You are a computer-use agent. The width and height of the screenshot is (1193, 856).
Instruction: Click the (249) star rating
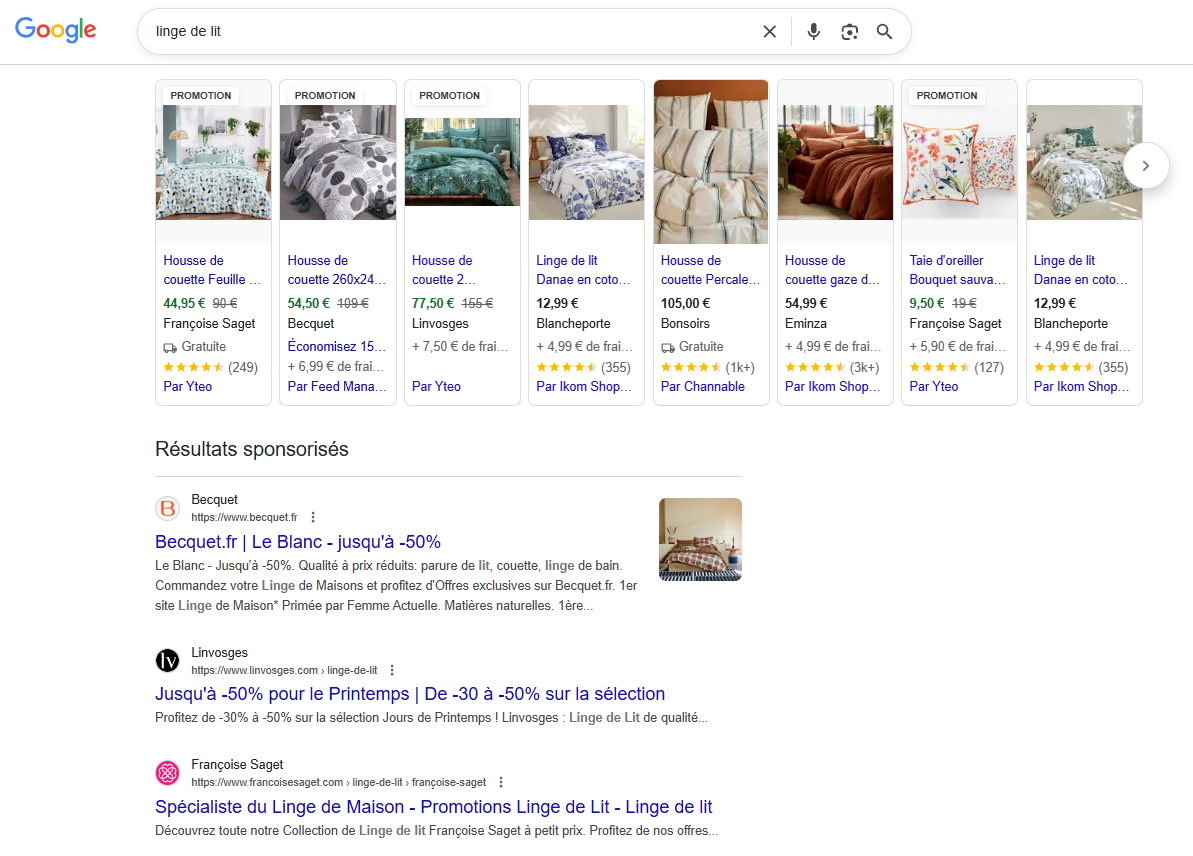pyautogui.click(x=211, y=368)
